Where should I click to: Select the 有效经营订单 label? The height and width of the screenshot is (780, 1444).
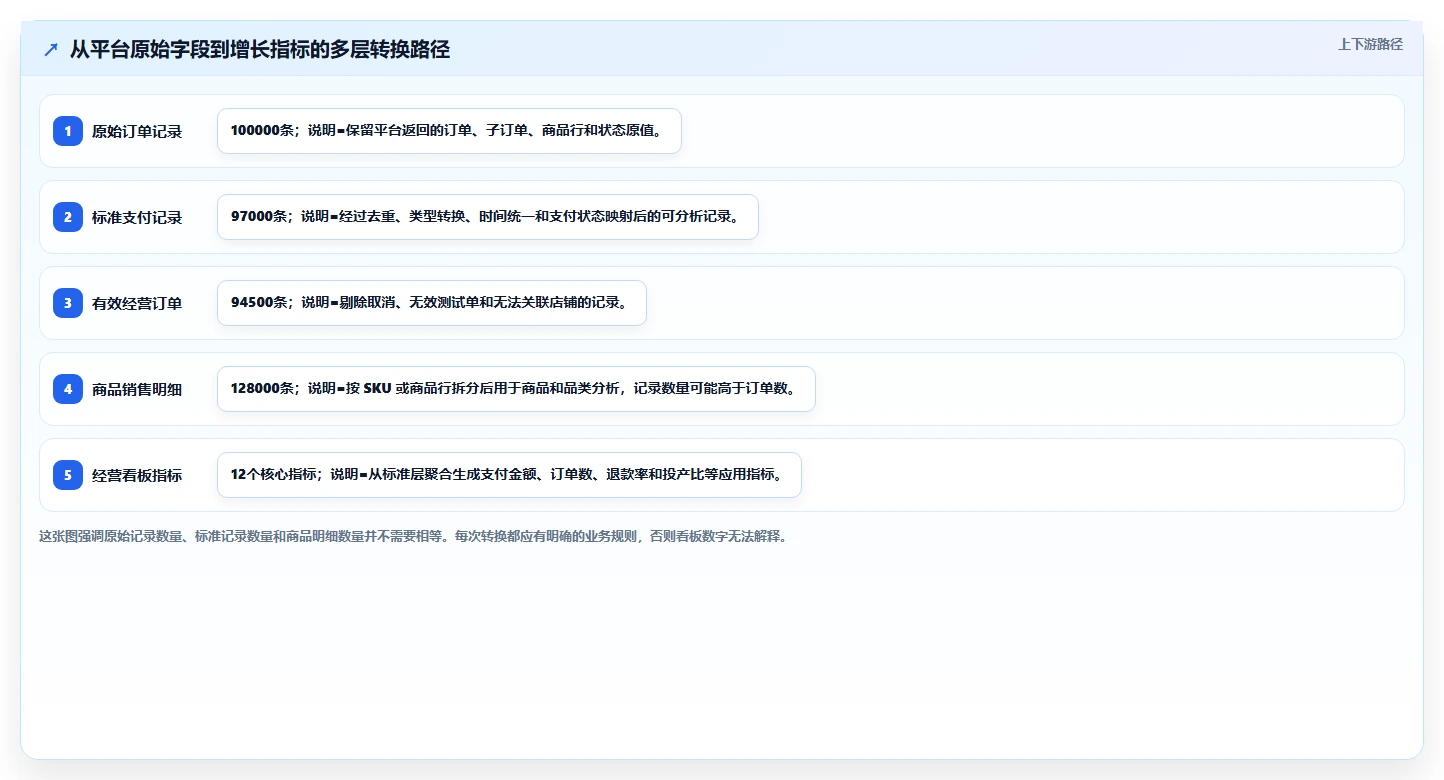(x=137, y=303)
